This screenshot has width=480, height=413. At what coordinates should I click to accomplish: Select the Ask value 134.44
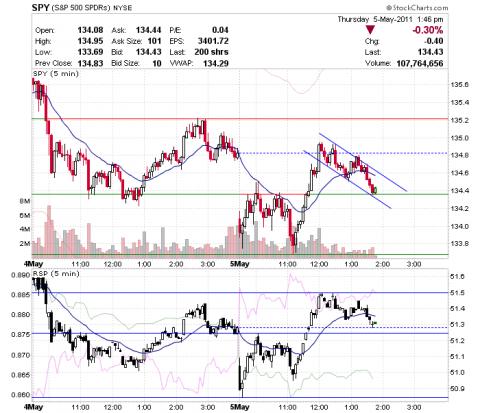[x=149, y=30]
